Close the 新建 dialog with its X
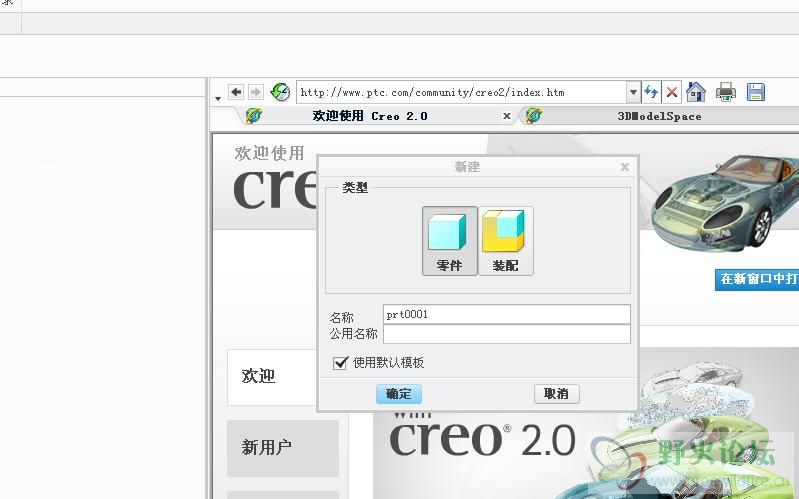Image resolution: width=799 pixels, height=499 pixels. 625,167
